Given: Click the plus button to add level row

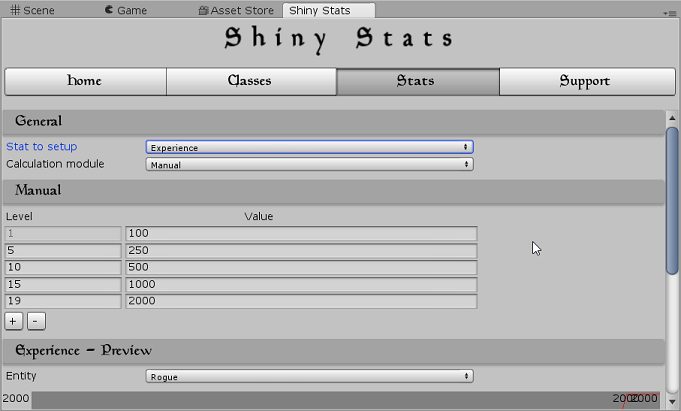Looking at the screenshot, I should [14, 321].
